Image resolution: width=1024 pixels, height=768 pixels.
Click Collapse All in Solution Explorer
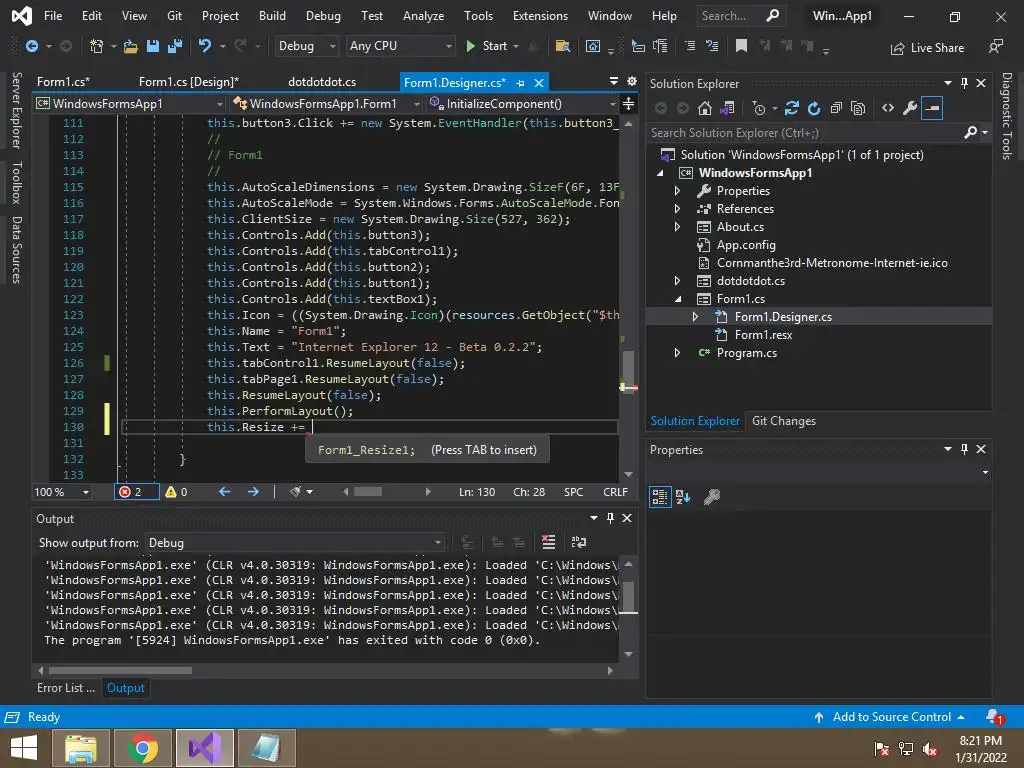(x=836, y=108)
